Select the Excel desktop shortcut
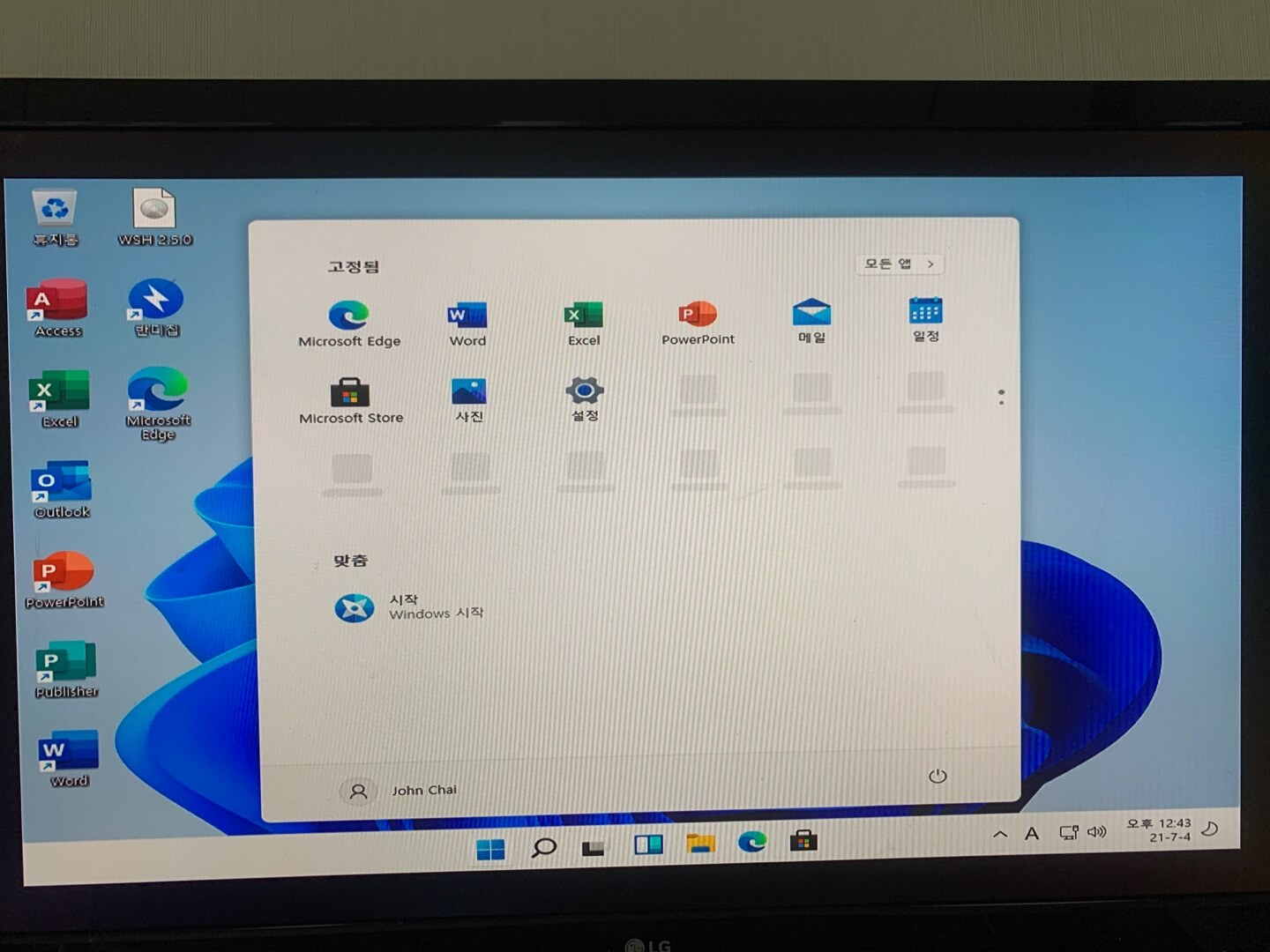This screenshot has height=952, width=1270. pyautogui.click(x=59, y=399)
